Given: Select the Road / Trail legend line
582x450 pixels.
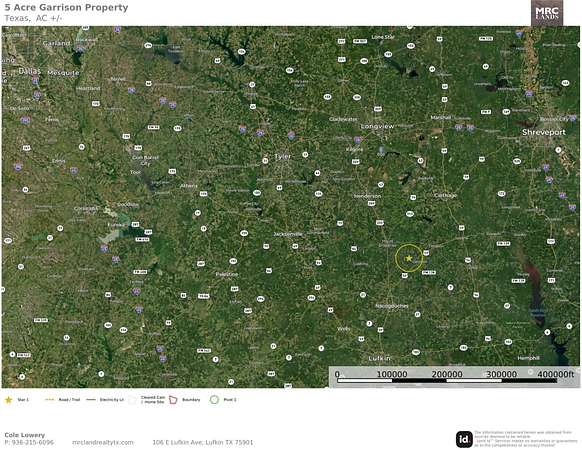Looking at the screenshot, I should point(49,400).
